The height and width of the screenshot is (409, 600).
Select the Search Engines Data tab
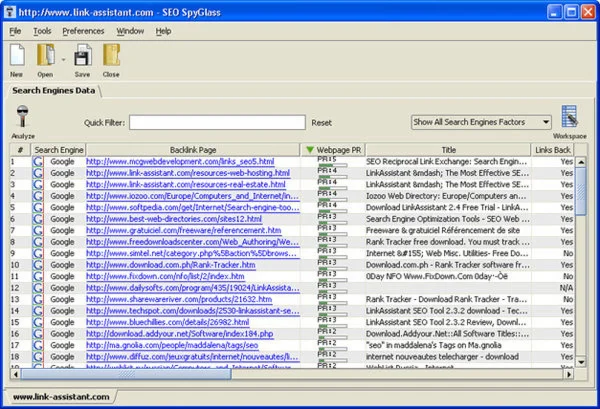(53, 91)
